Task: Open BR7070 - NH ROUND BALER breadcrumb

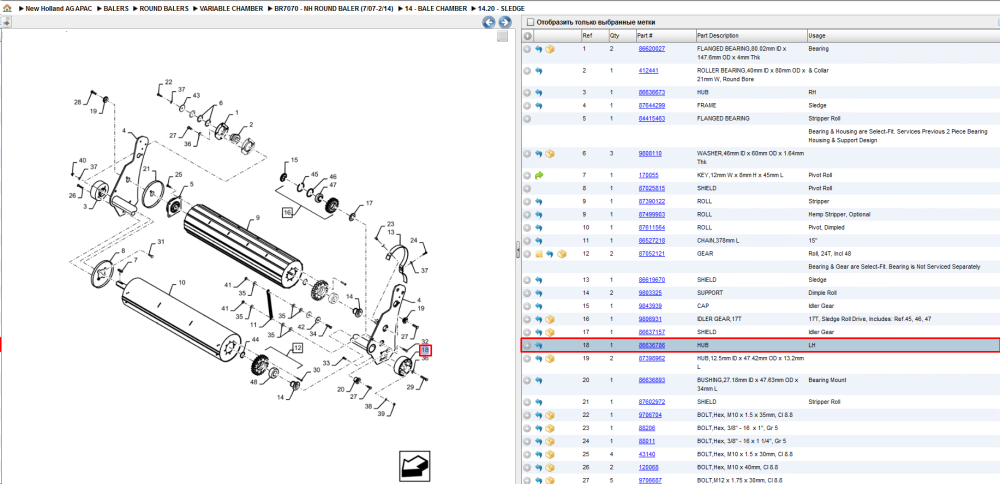Action: (334, 9)
